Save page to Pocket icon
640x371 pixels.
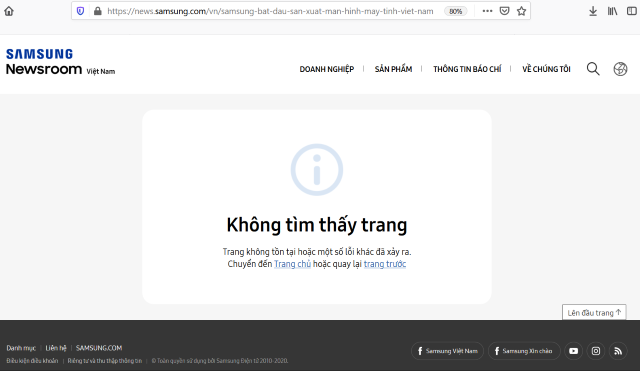(504, 11)
